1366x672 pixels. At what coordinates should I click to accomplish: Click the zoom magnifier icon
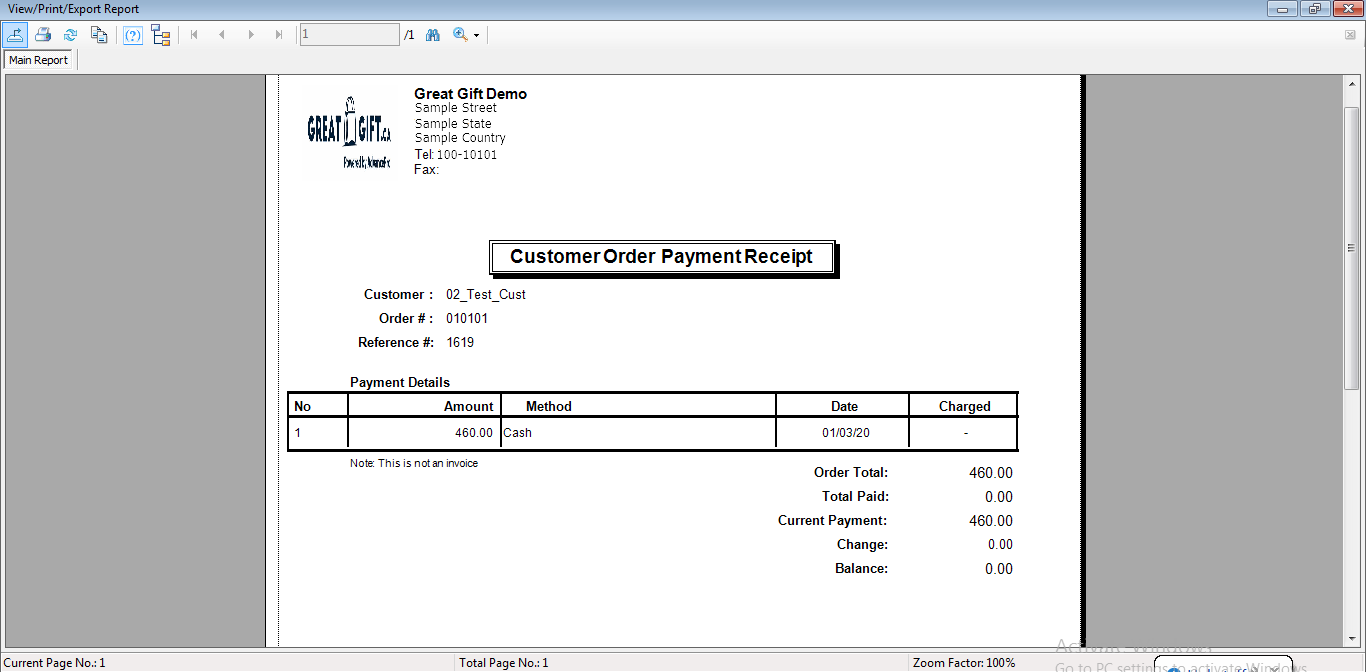pyautogui.click(x=460, y=35)
